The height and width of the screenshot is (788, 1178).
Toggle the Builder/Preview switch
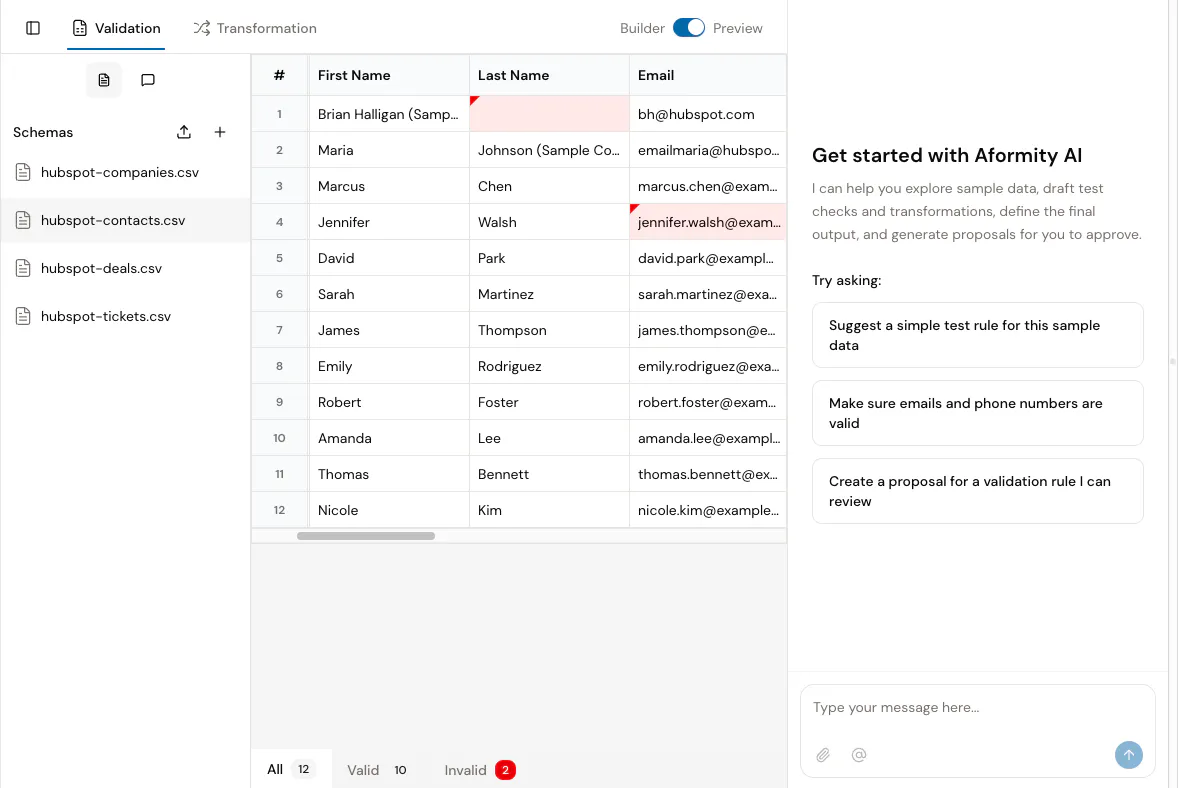coord(688,28)
